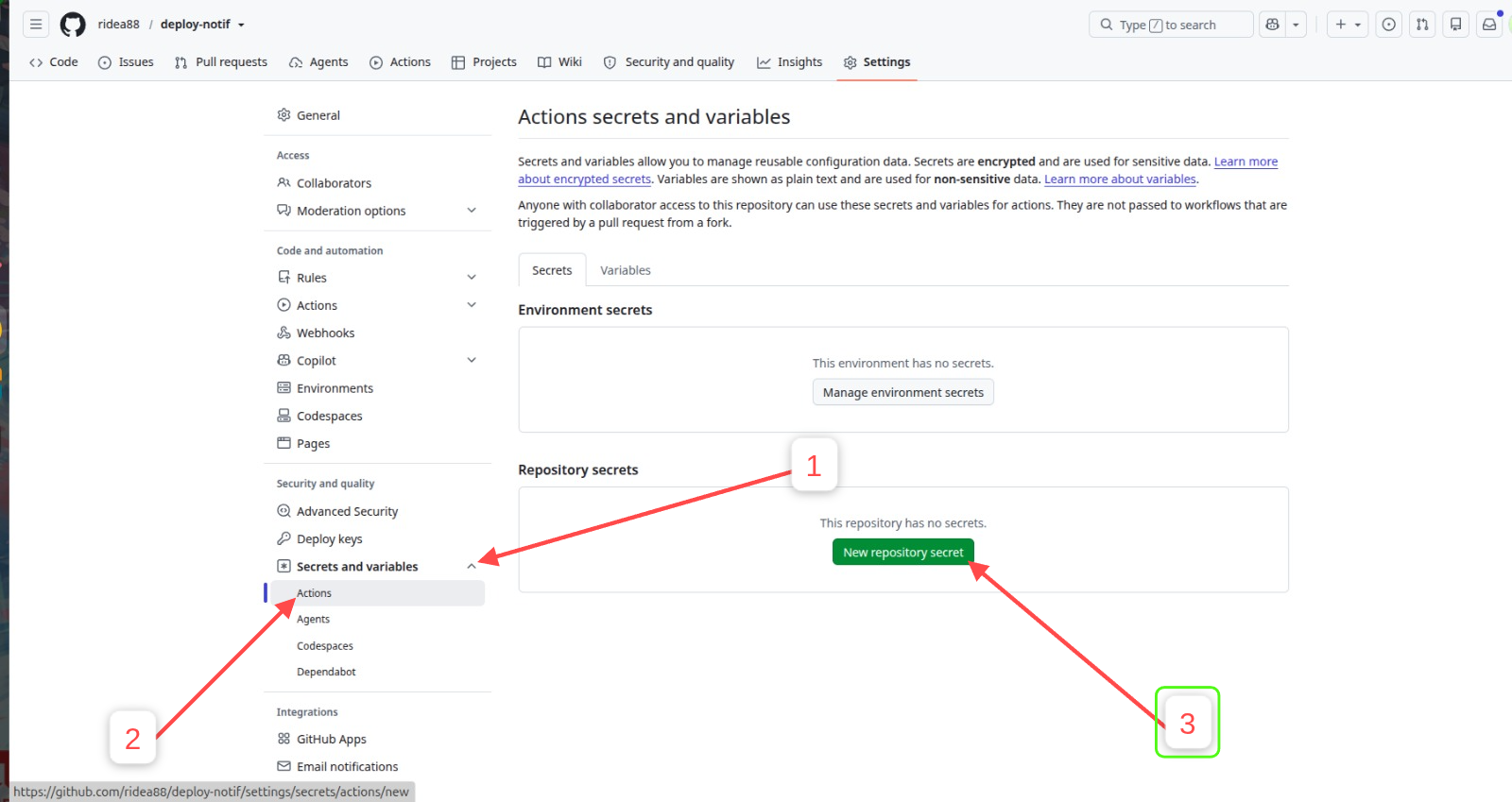The height and width of the screenshot is (802, 1512).
Task: Expand Moderation options chevron
Action: [x=472, y=211]
